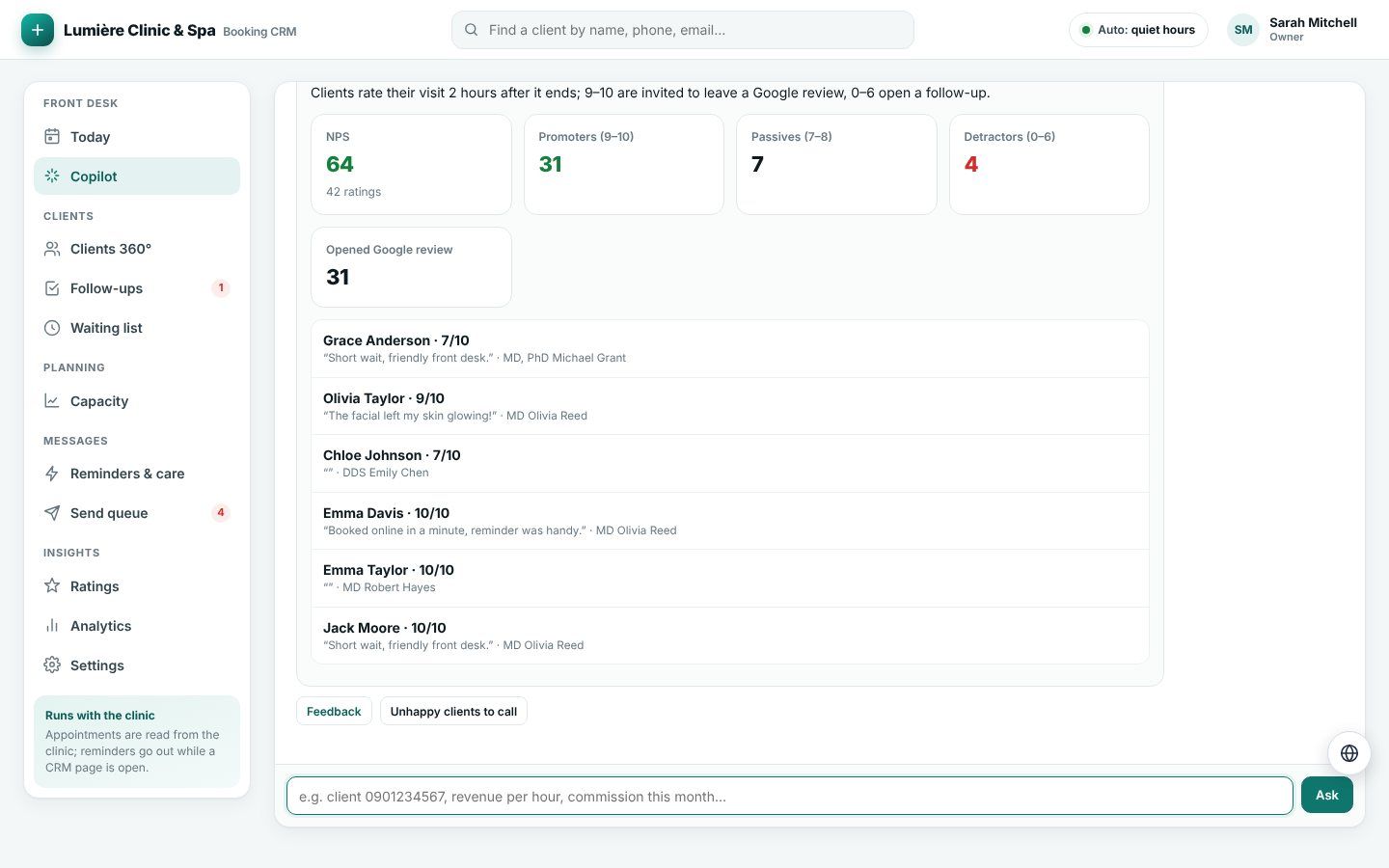1389x868 pixels.
Task: Select the Grace Anderson 7/10 rating row
Action: pyautogui.click(x=730, y=349)
